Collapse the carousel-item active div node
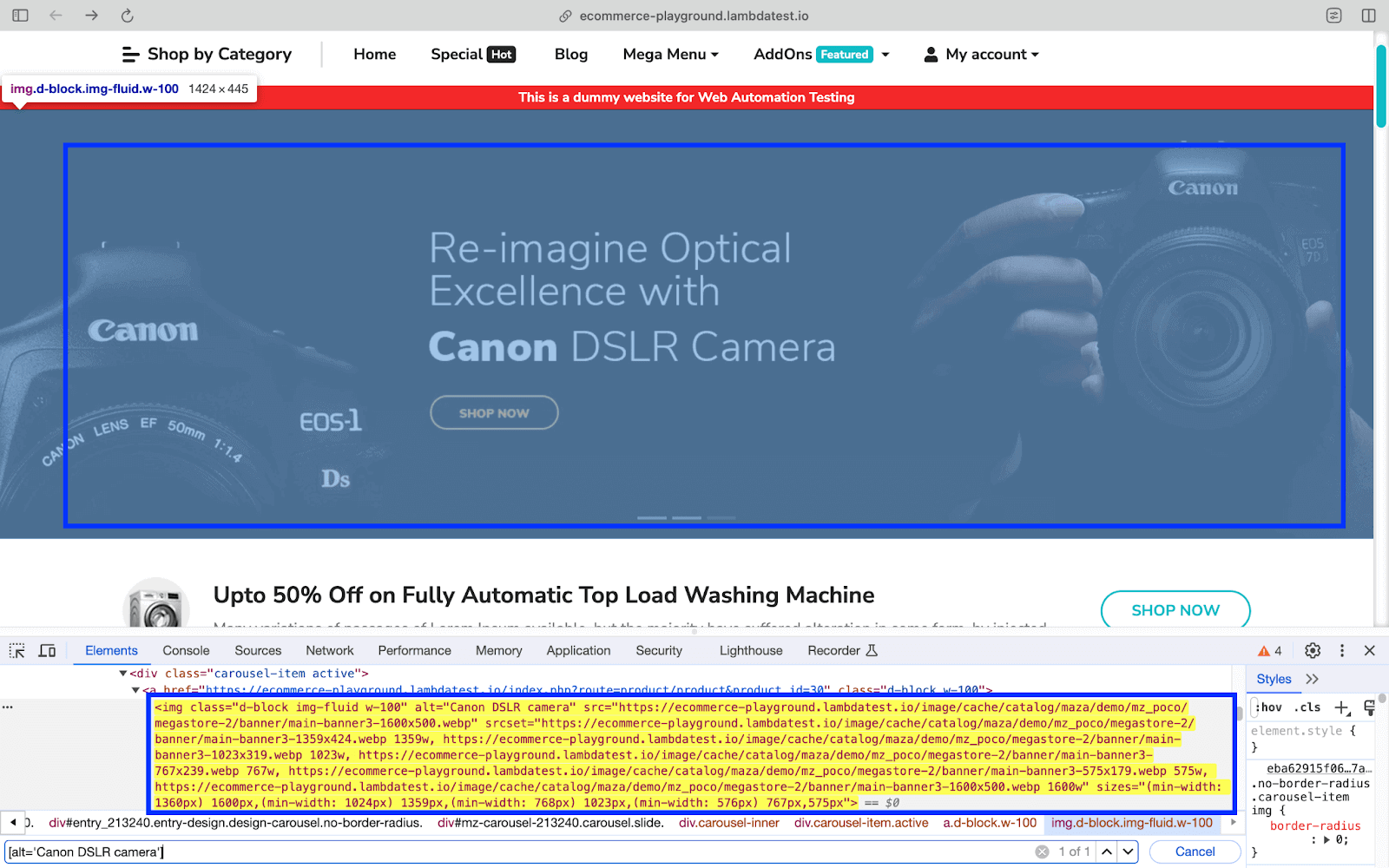 point(123,674)
